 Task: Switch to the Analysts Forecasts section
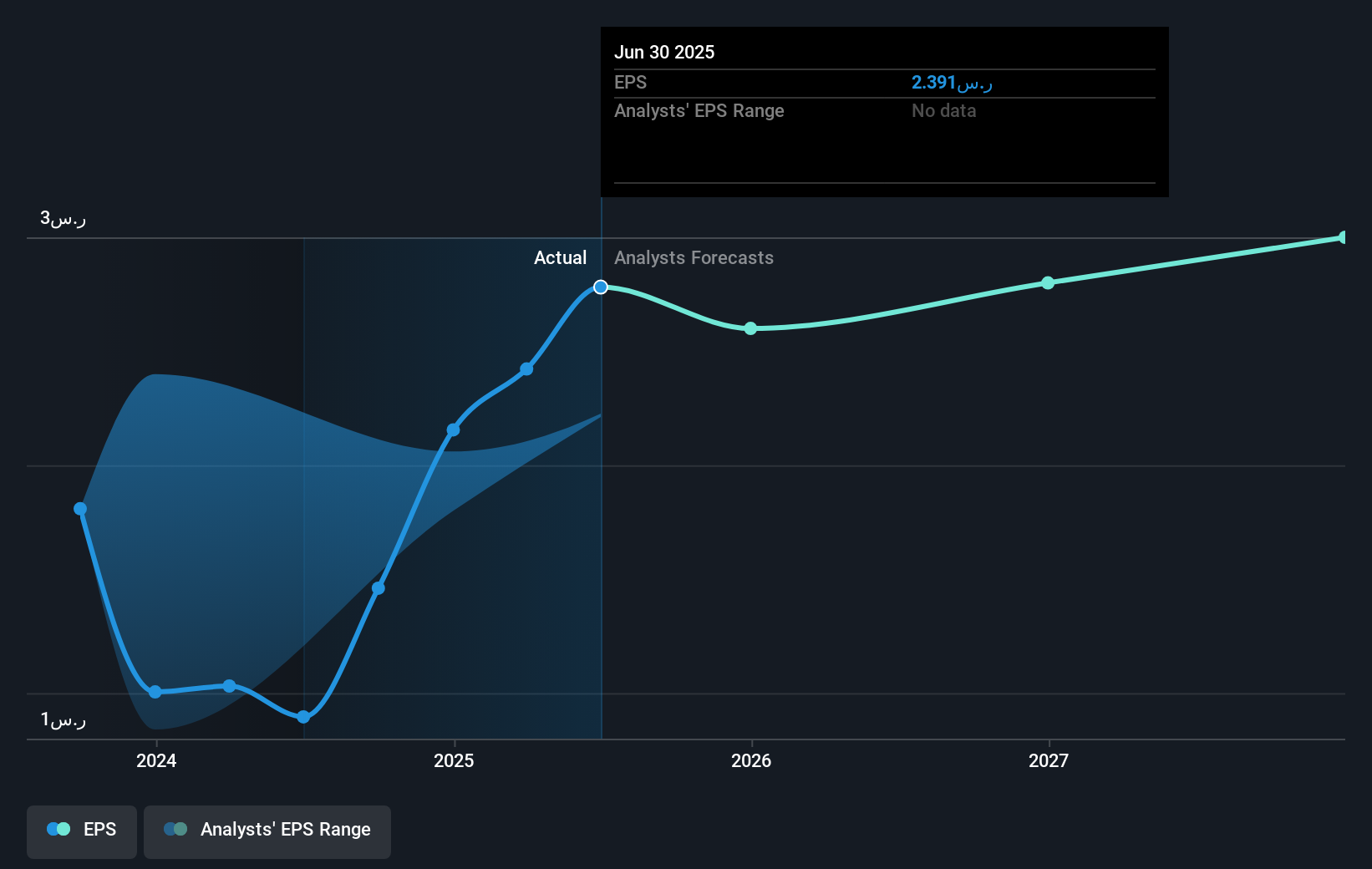coord(694,257)
